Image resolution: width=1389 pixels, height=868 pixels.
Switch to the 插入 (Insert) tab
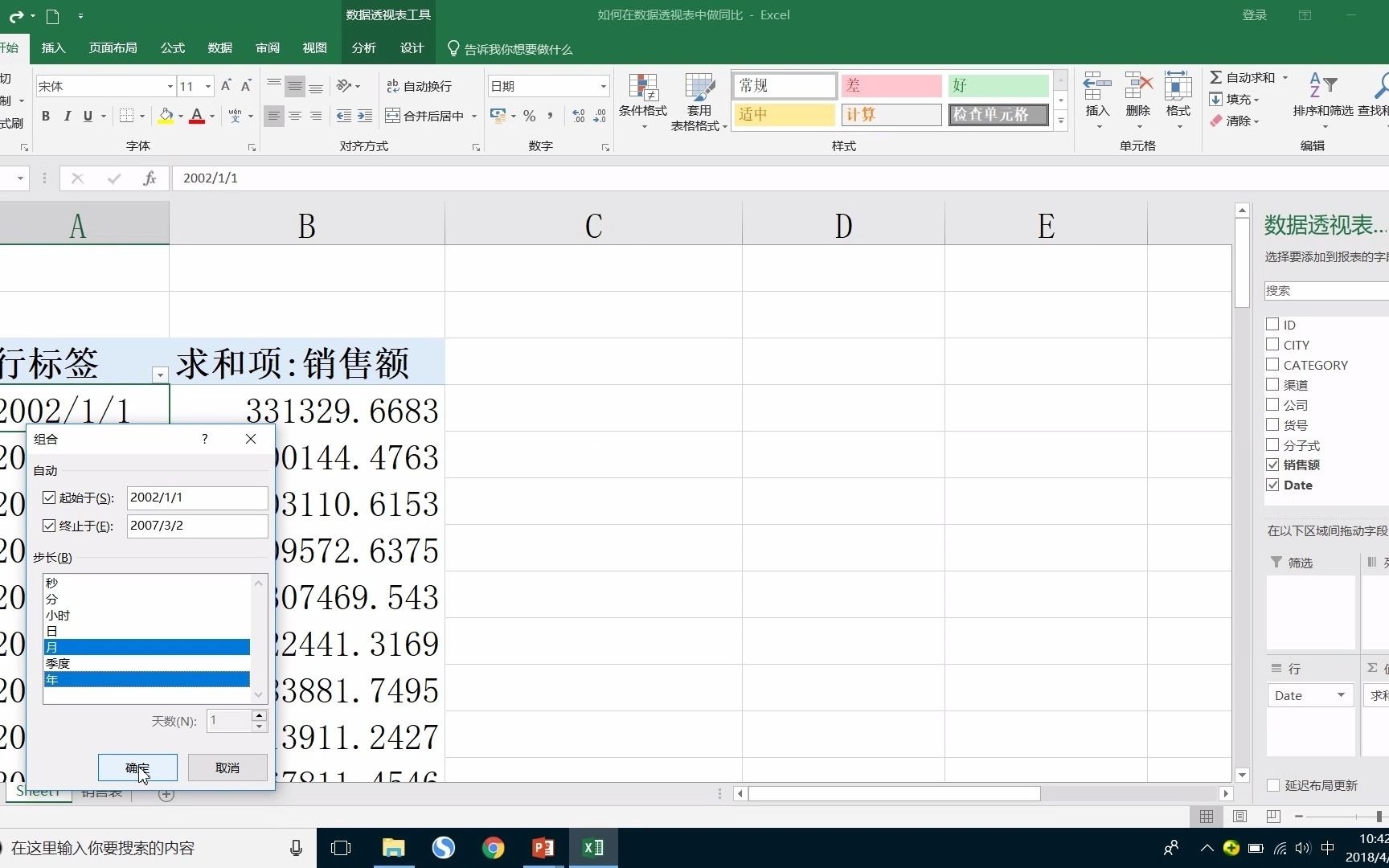[x=53, y=48]
